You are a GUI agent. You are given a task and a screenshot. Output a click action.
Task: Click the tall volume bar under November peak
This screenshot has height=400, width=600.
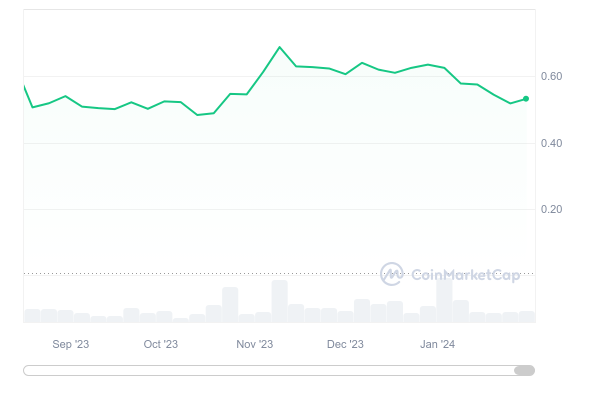point(279,301)
